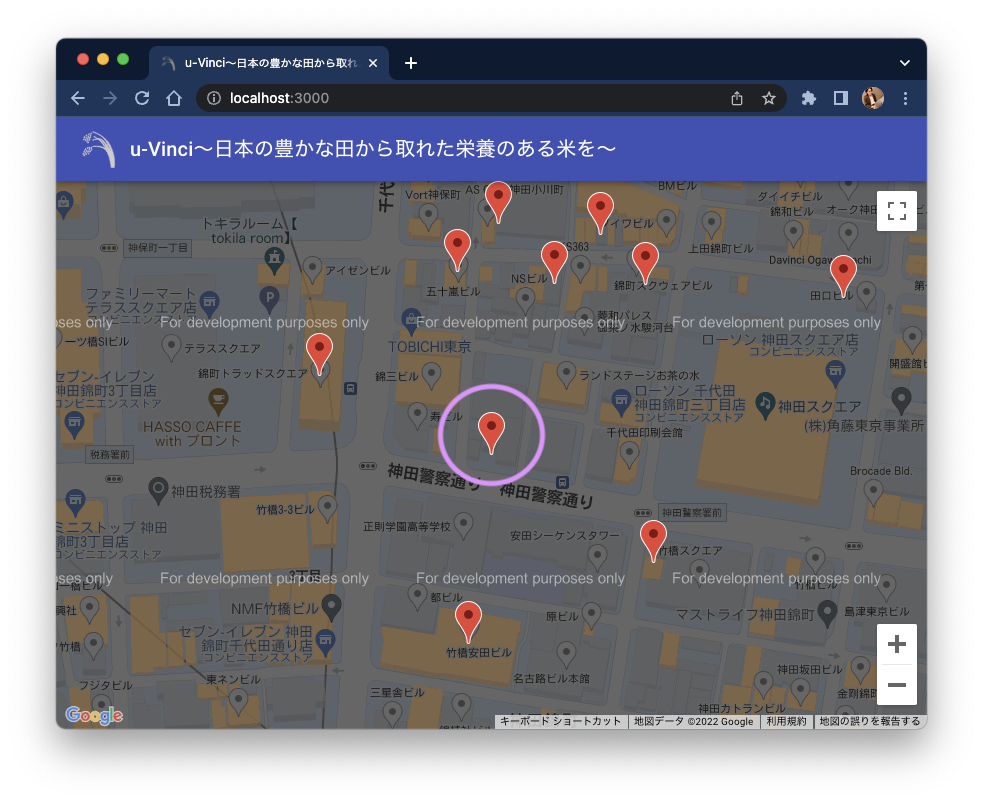Click the 竹橋3-3ビル pin
The height and width of the screenshot is (803, 983).
327,508
